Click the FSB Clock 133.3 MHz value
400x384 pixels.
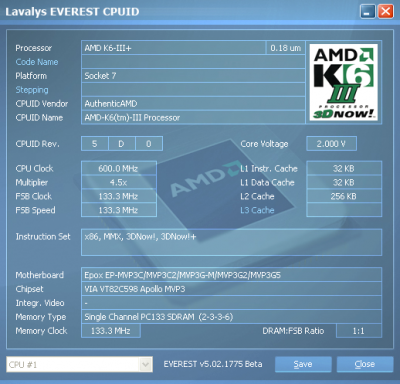tap(119, 196)
